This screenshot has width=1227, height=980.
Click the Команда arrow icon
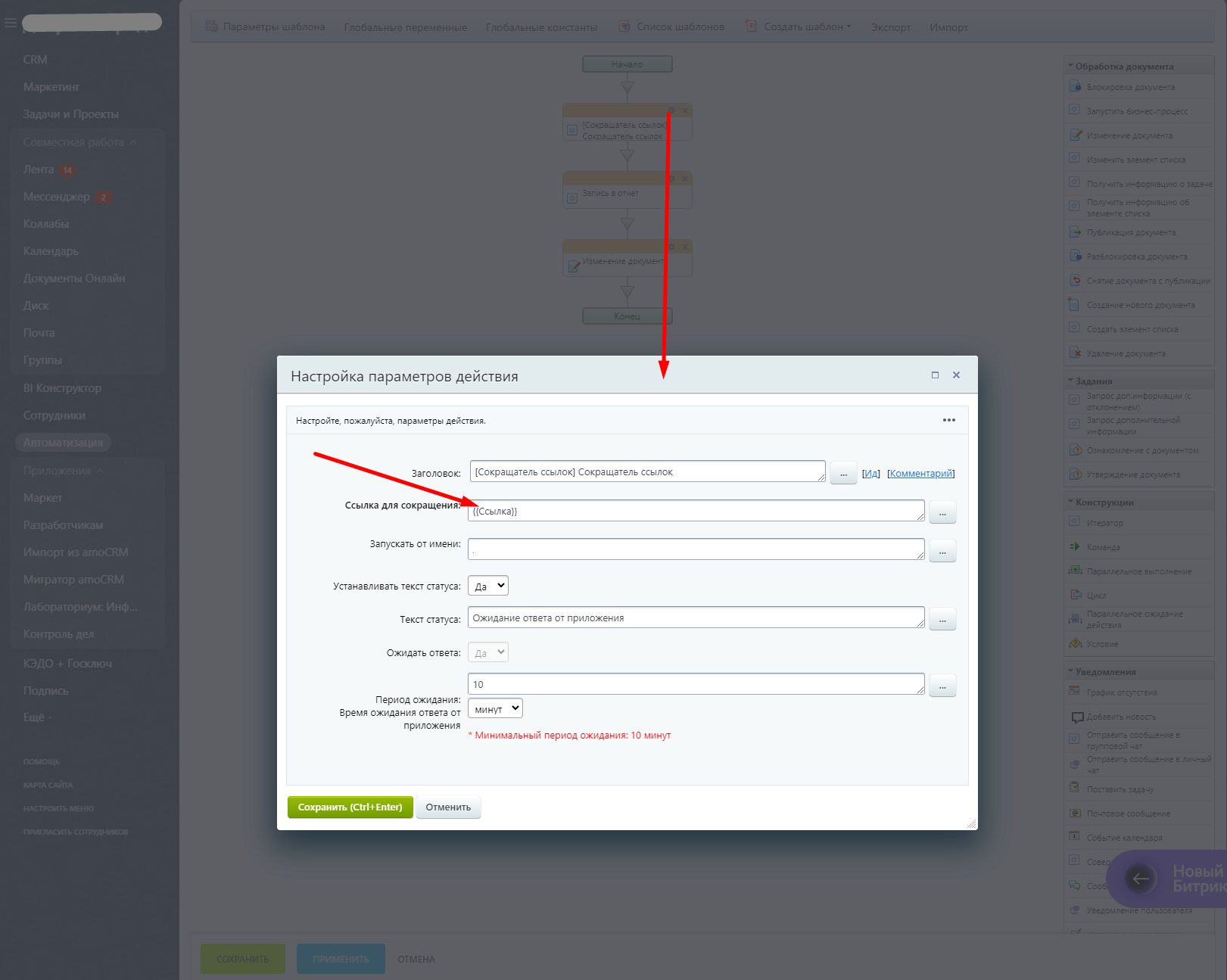pos(1075,546)
